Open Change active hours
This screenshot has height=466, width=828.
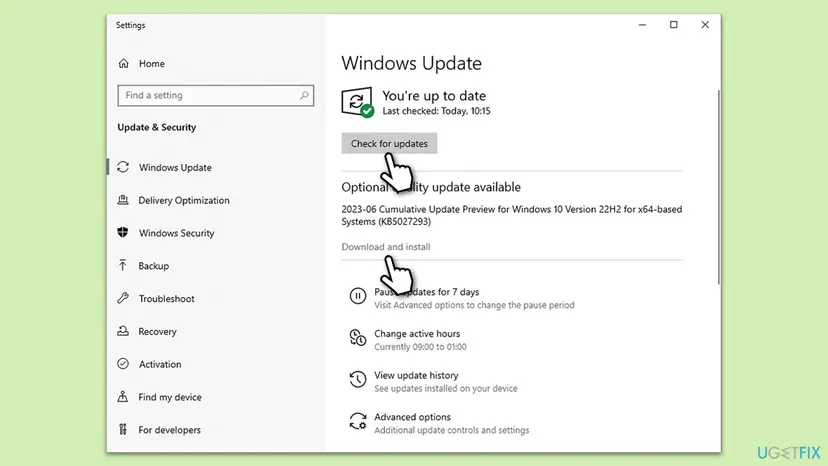click(x=417, y=333)
